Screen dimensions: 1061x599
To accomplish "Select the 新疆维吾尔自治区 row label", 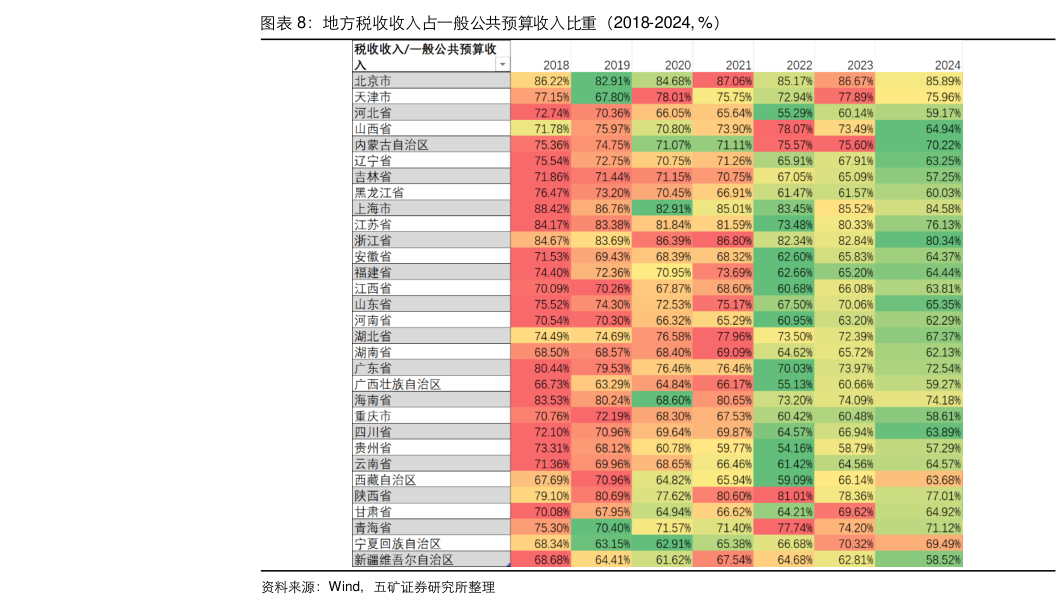I will 432,560.
